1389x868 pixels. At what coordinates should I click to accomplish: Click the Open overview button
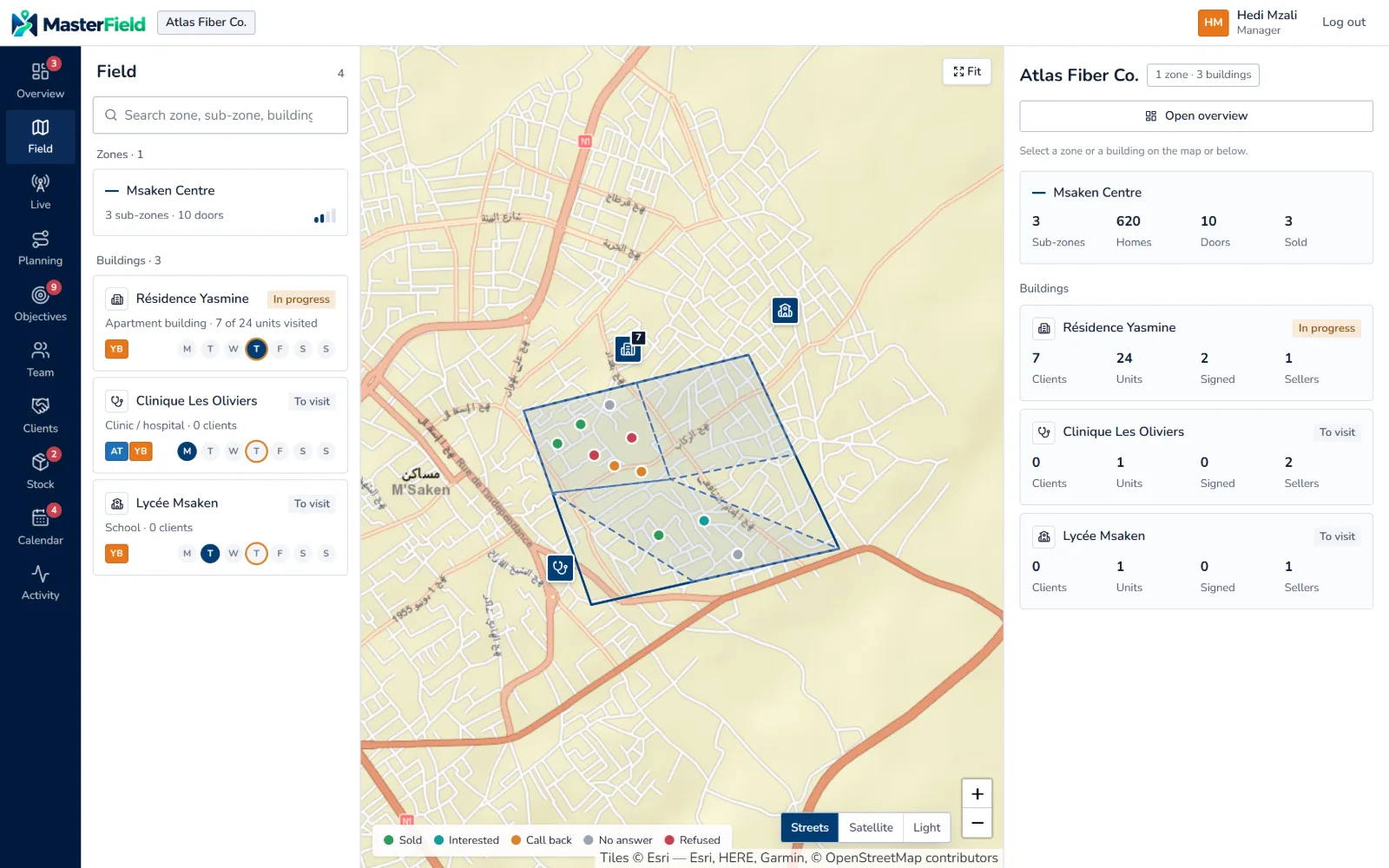click(1195, 115)
